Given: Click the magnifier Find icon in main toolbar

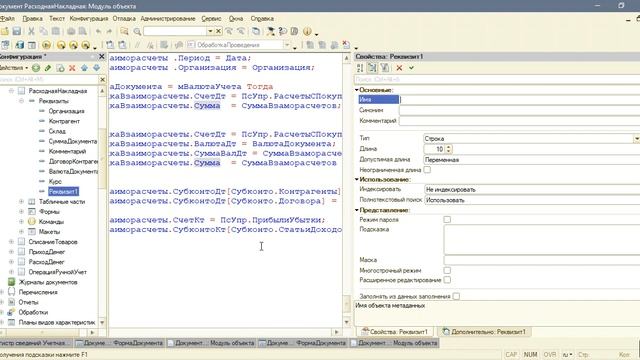Looking at the screenshot, I should [137, 31].
